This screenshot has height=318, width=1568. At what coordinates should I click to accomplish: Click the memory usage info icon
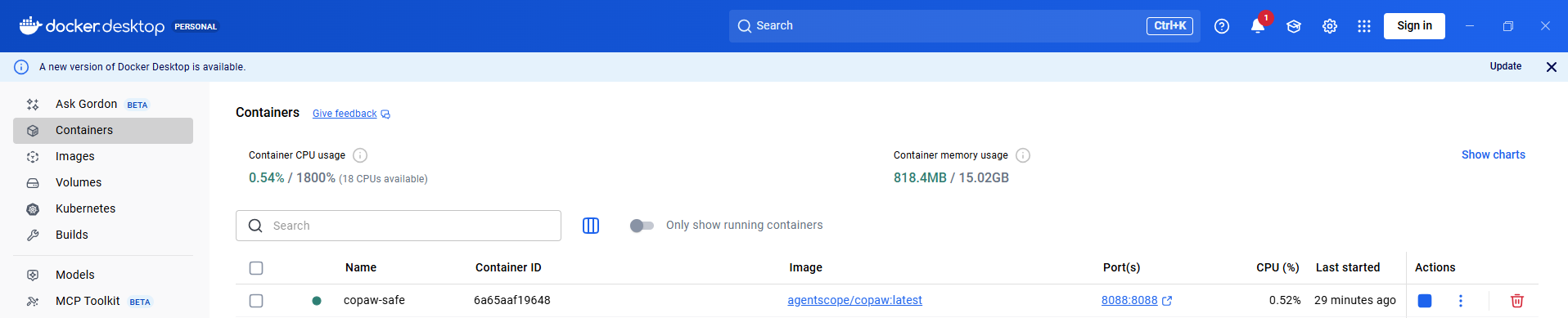coord(1023,155)
